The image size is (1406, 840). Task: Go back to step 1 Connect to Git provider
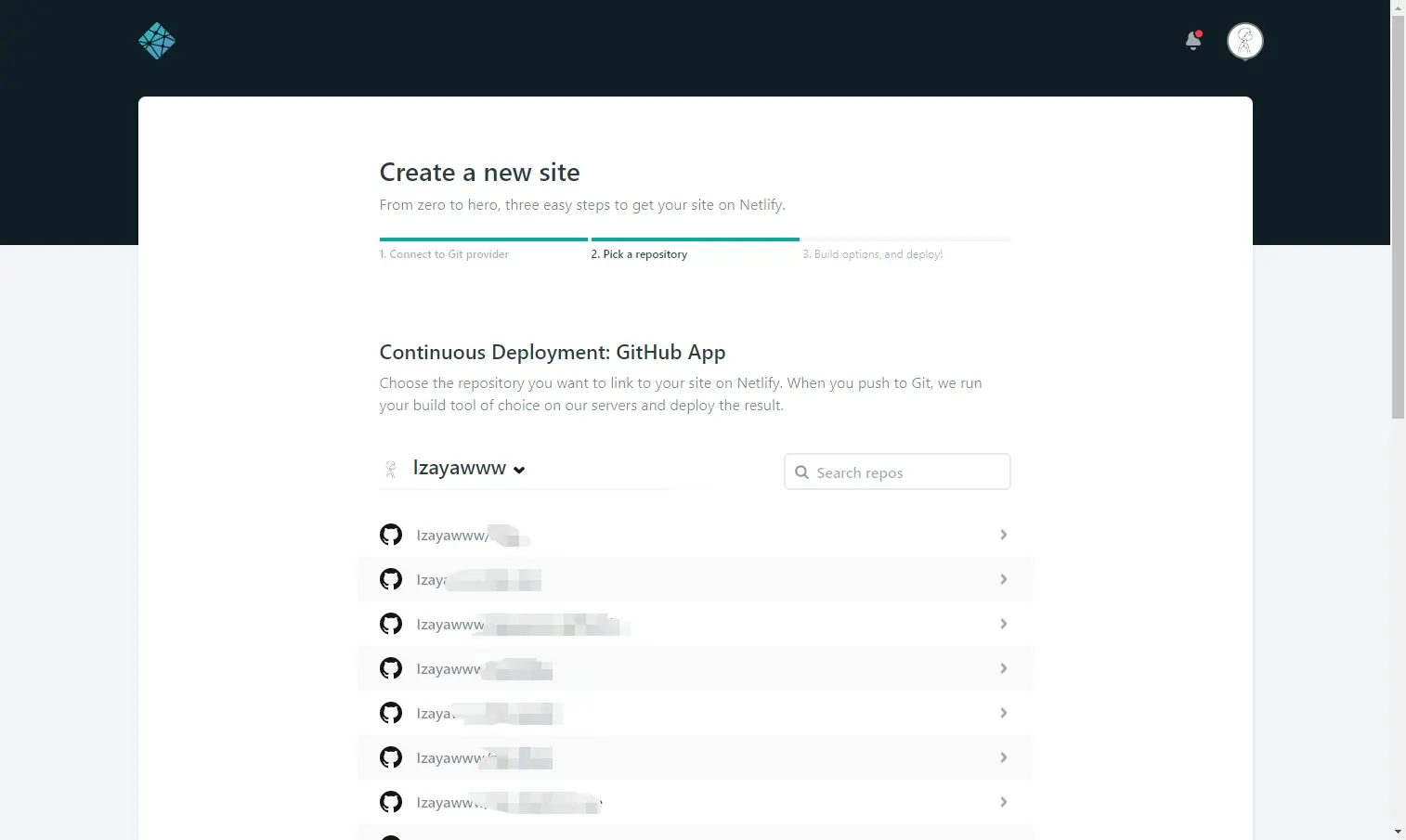(444, 254)
